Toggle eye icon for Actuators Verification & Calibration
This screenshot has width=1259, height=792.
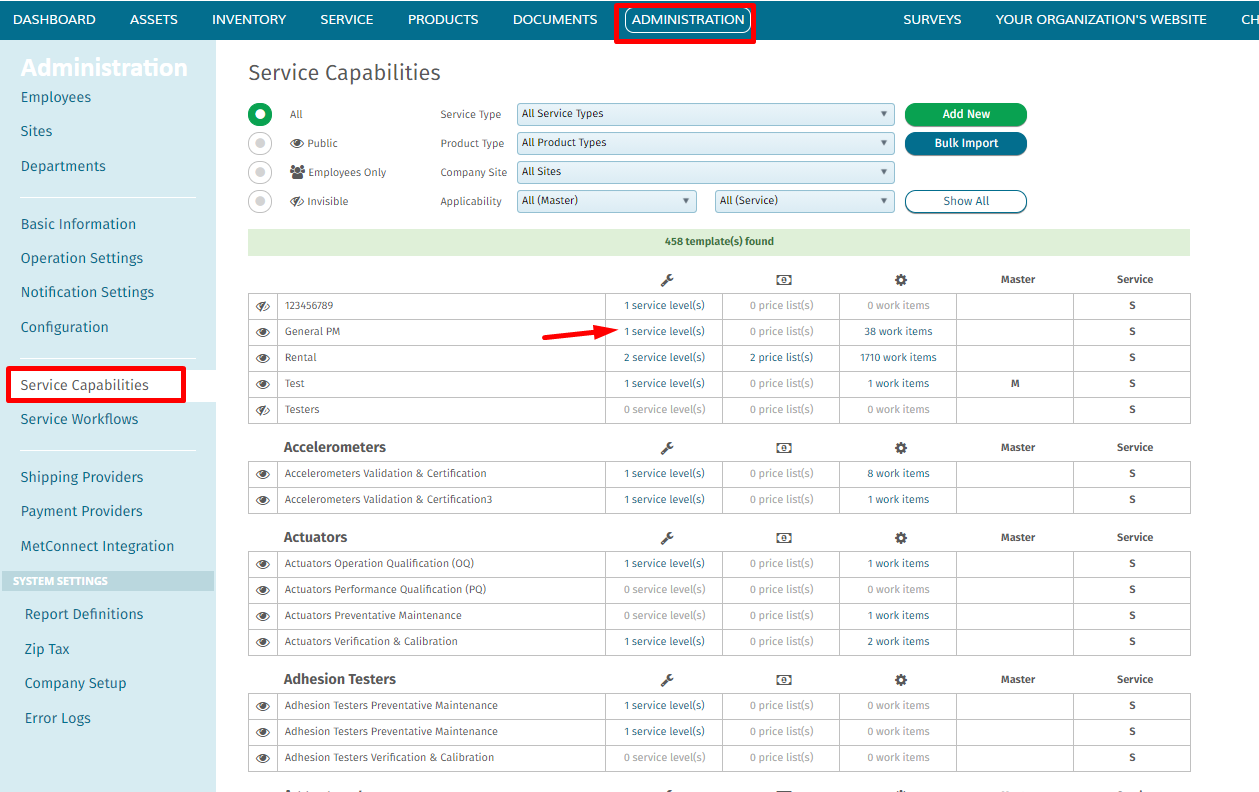[263, 642]
